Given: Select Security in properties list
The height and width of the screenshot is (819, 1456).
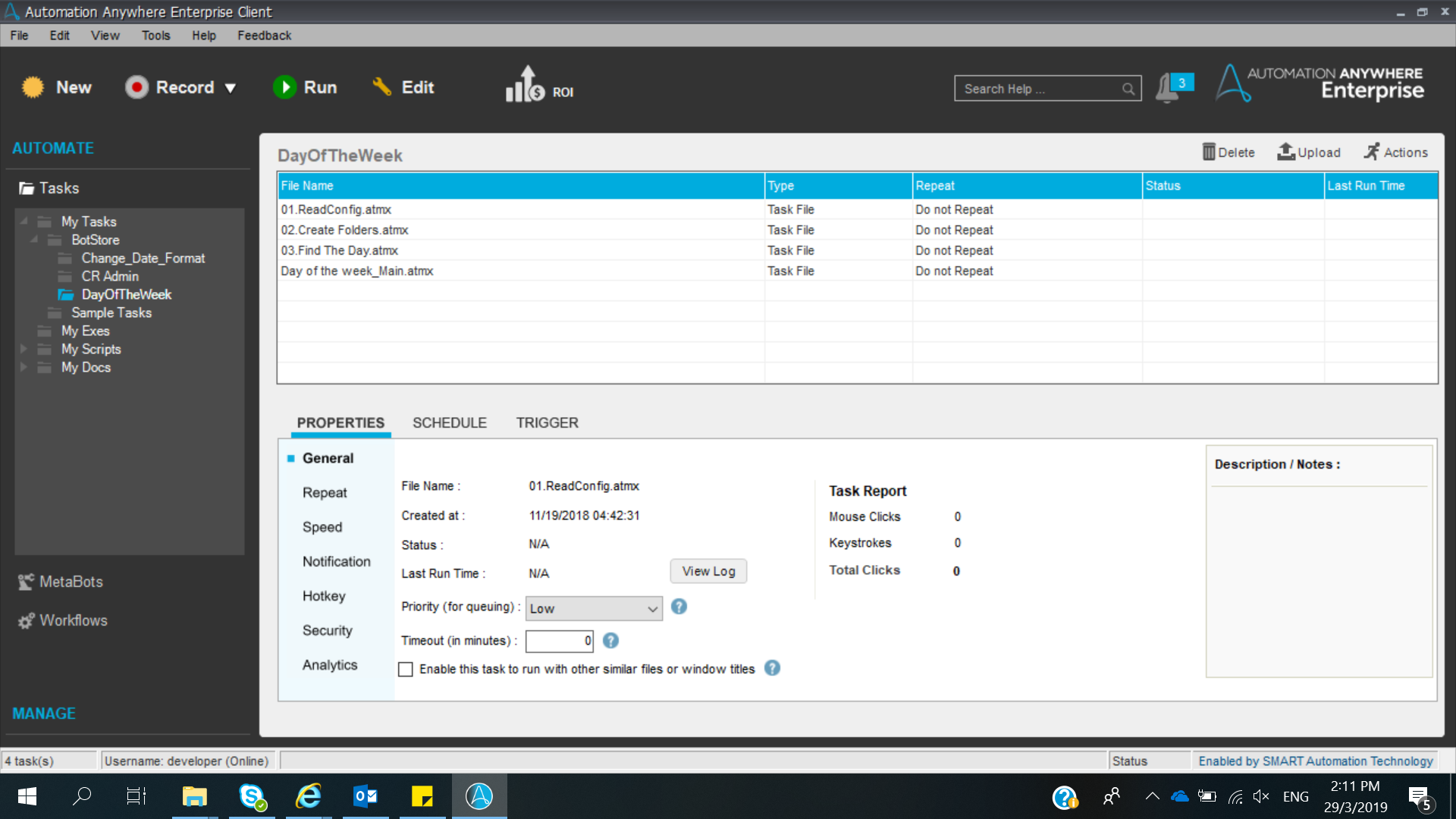Looking at the screenshot, I should click(327, 630).
